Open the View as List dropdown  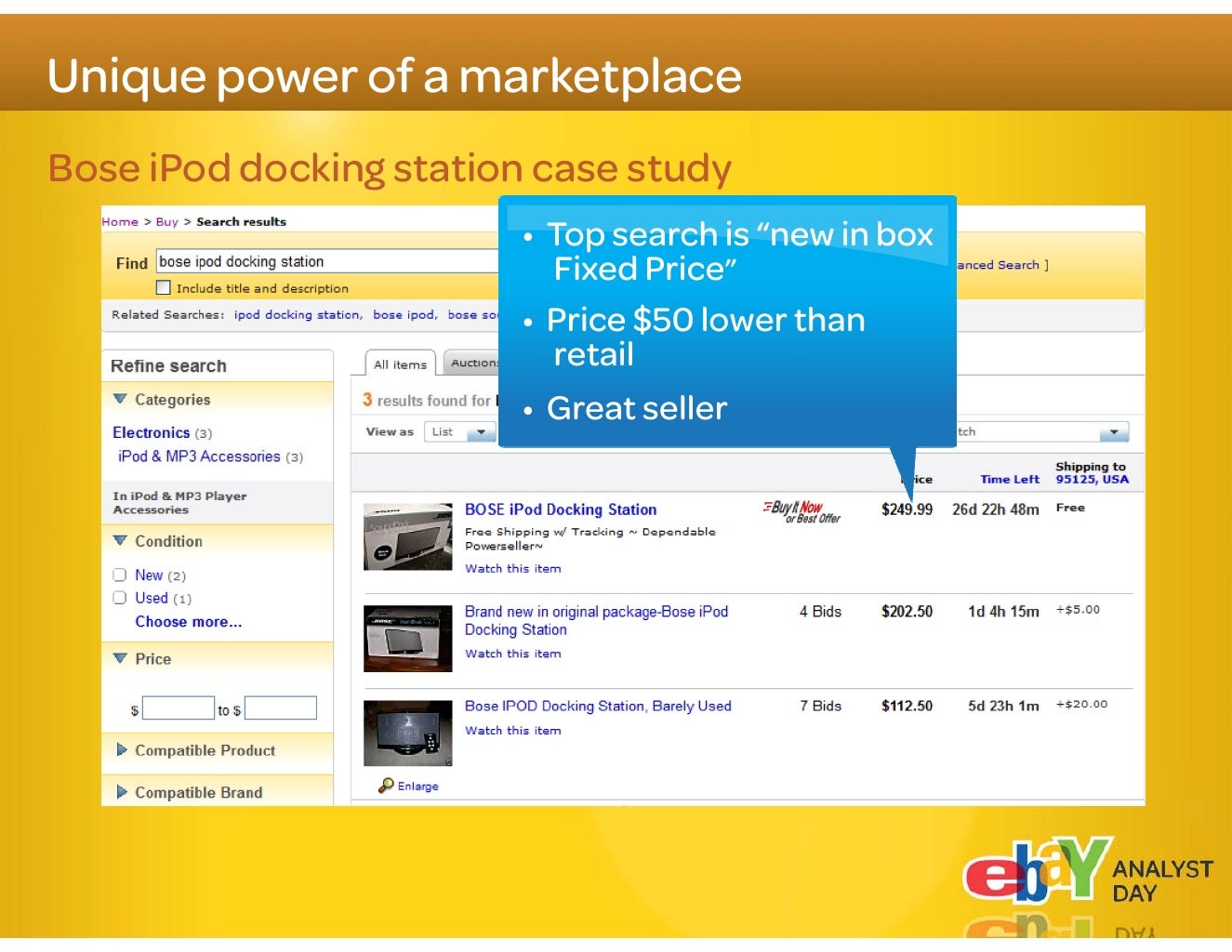coord(459,431)
